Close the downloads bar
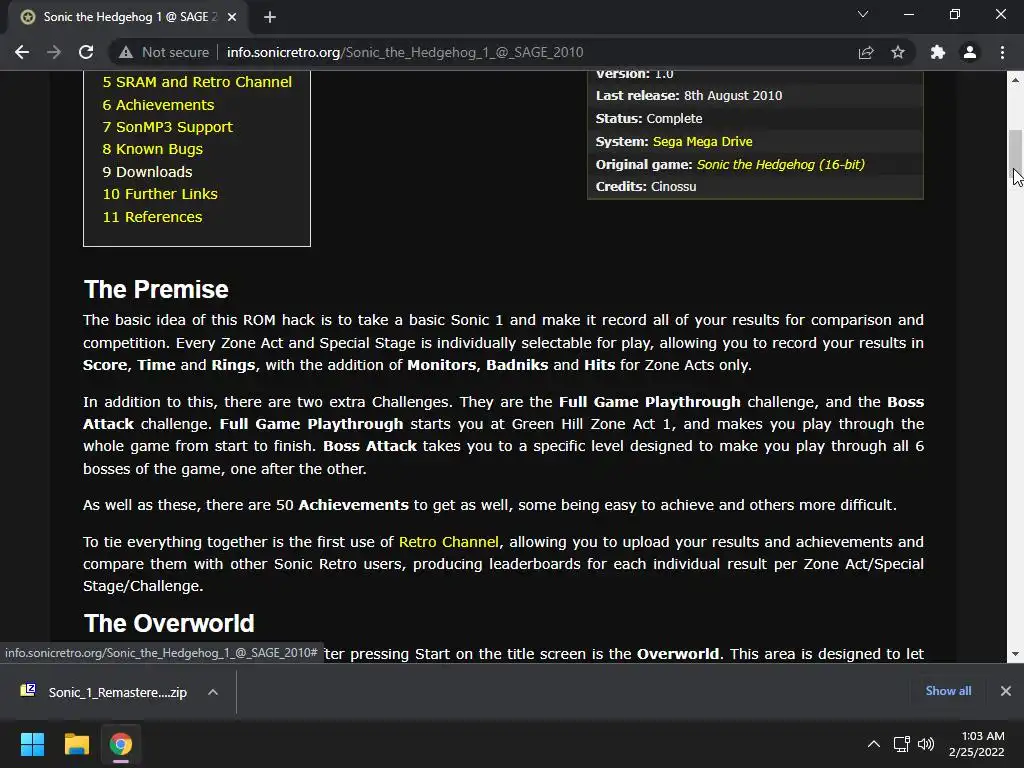The width and height of the screenshot is (1024, 768). click(1006, 691)
